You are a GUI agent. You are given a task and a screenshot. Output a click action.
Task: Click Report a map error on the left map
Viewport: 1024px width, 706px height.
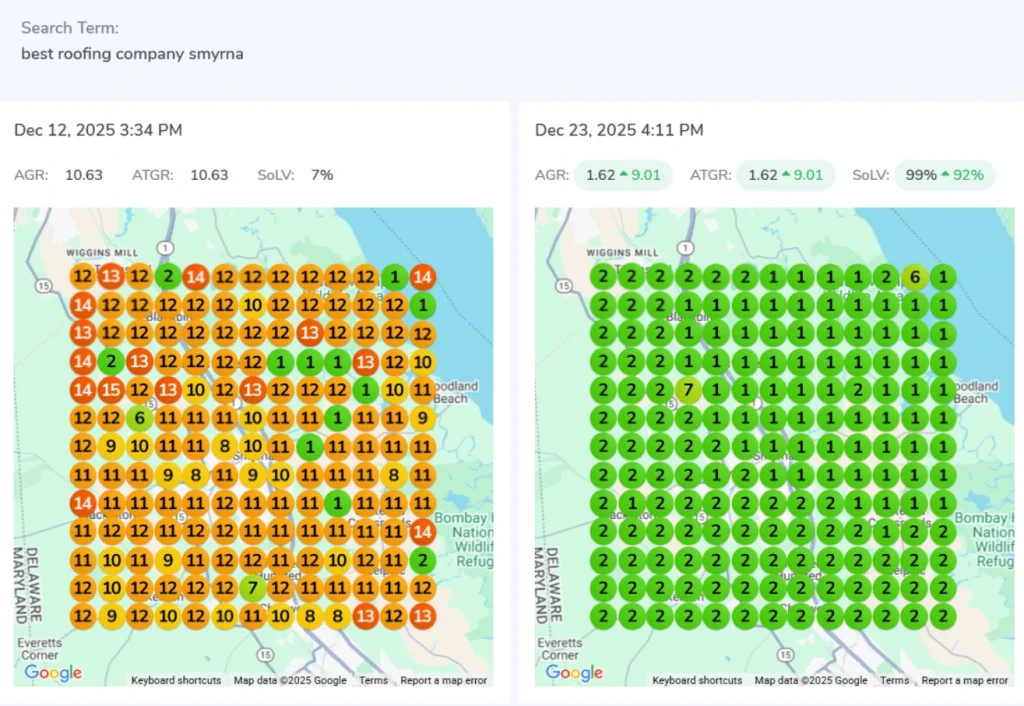click(444, 681)
